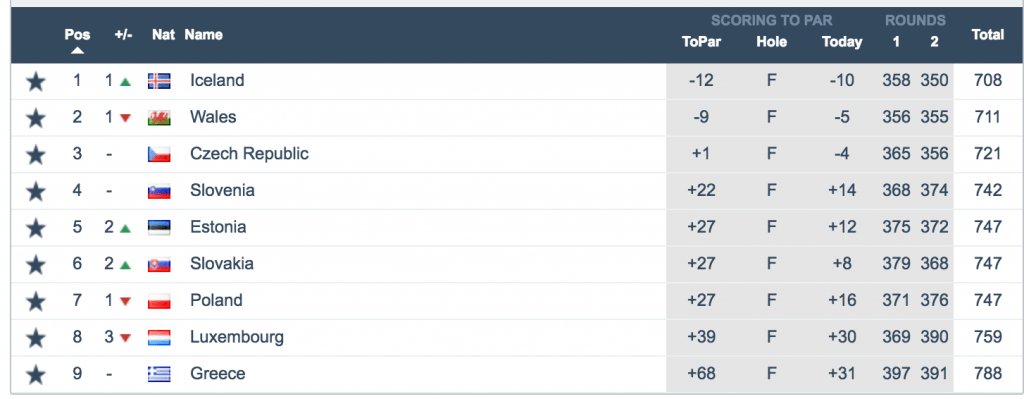Viewport: 1024px width, 399px height.
Task: Click Luxembourg's round 2 score 390
Action: point(935,337)
